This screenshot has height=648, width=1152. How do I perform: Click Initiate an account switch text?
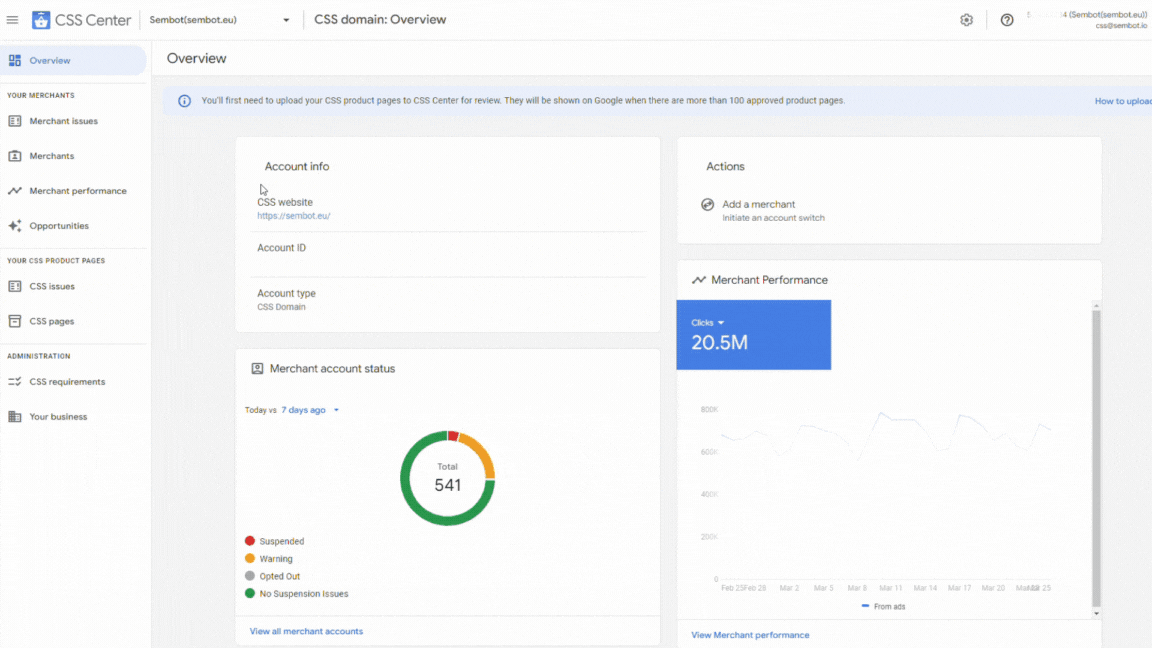coord(773,218)
